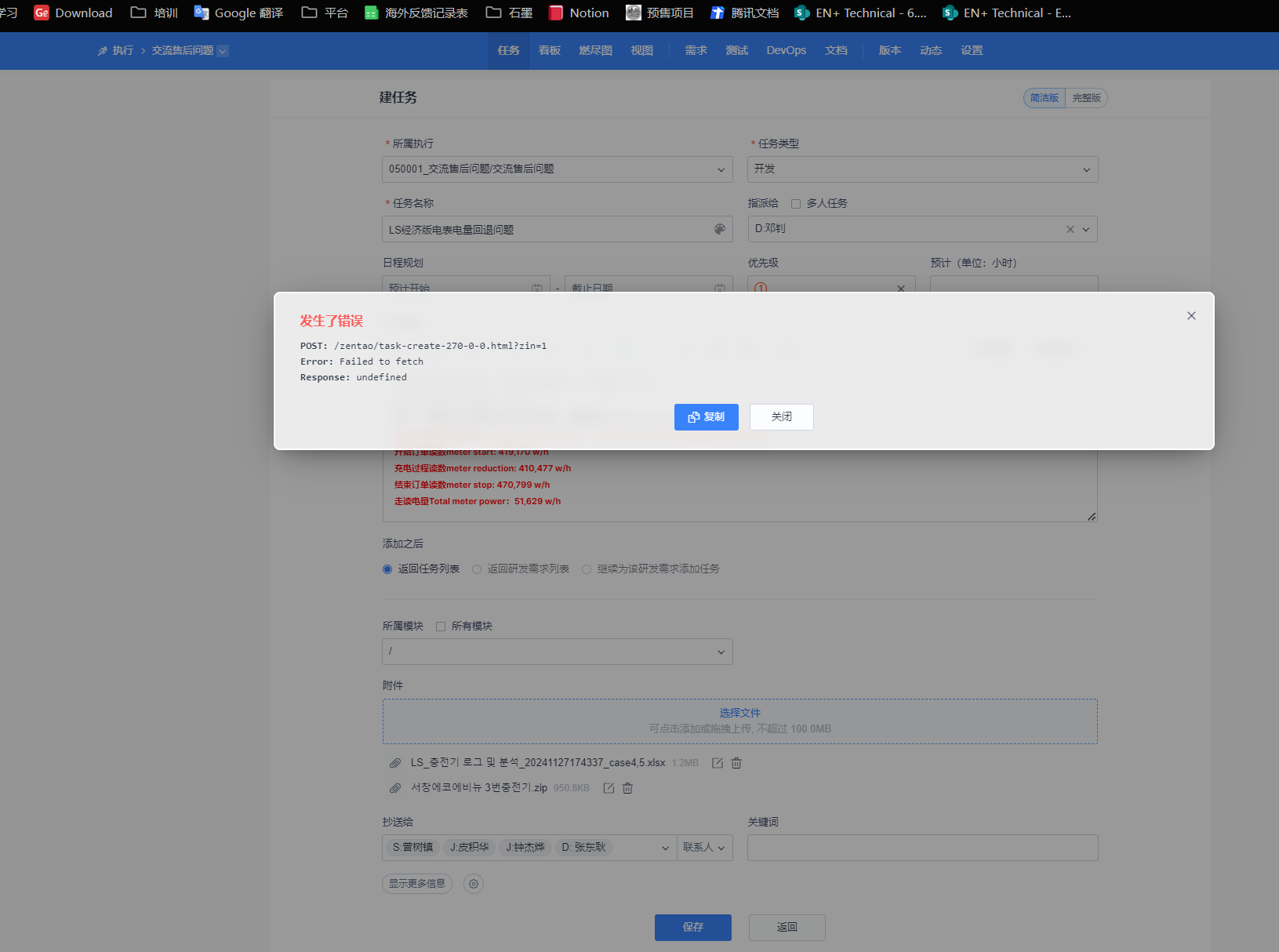Select 返回研发需求列表 radio option

[477, 569]
